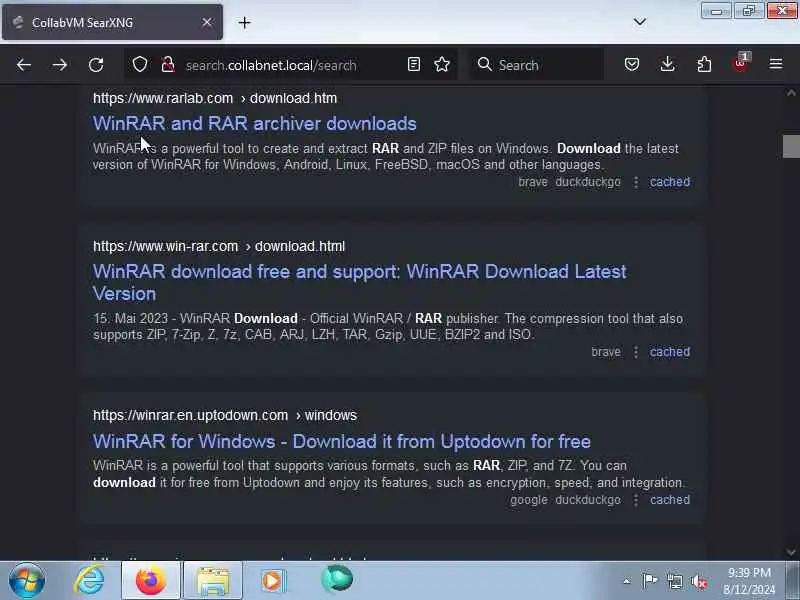800x600 pixels.
Task: Go back to the previous page
Action: pos(23,65)
